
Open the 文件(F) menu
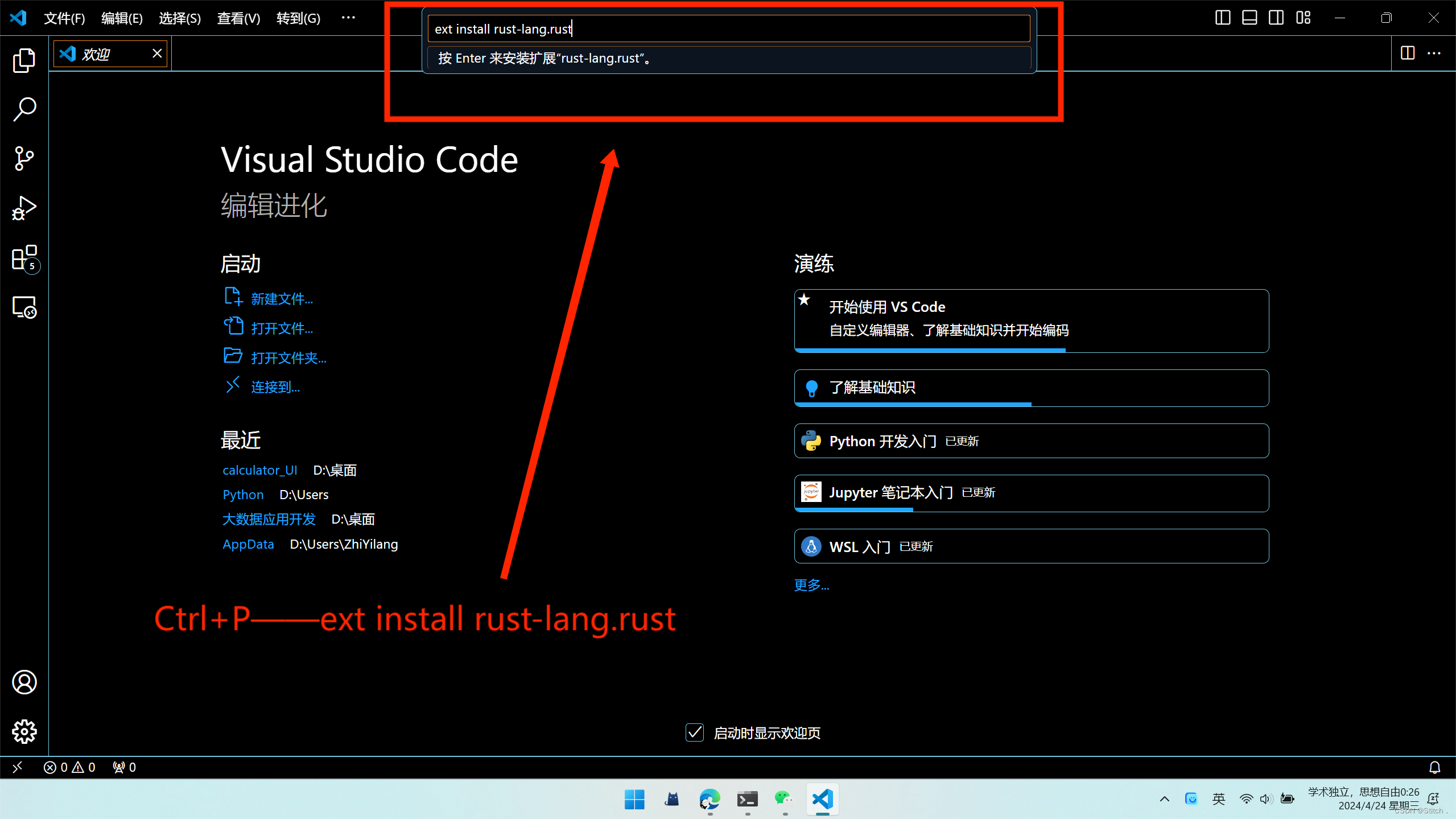pos(64,18)
